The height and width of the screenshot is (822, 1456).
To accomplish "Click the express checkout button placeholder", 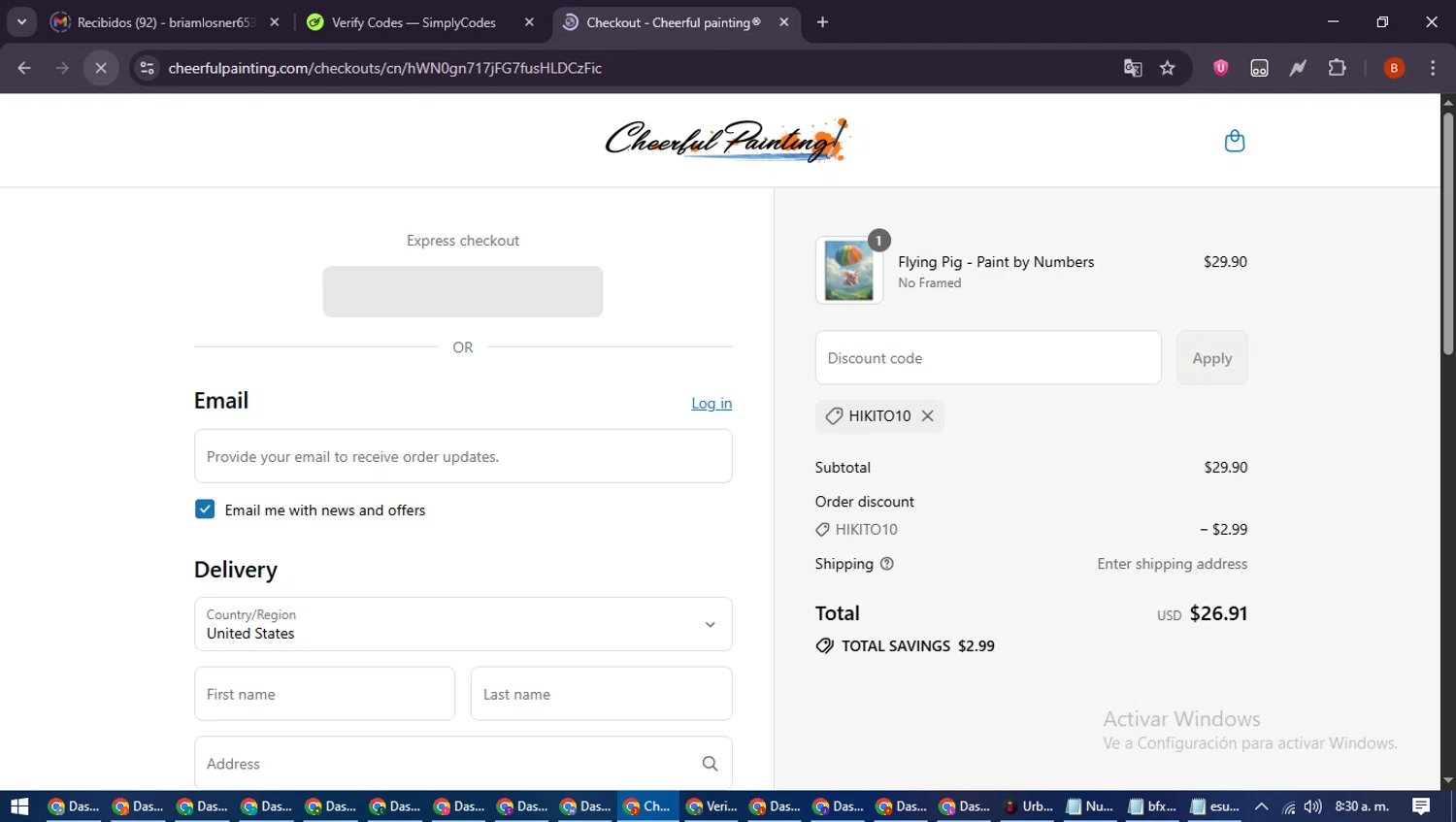I will point(463,291).
